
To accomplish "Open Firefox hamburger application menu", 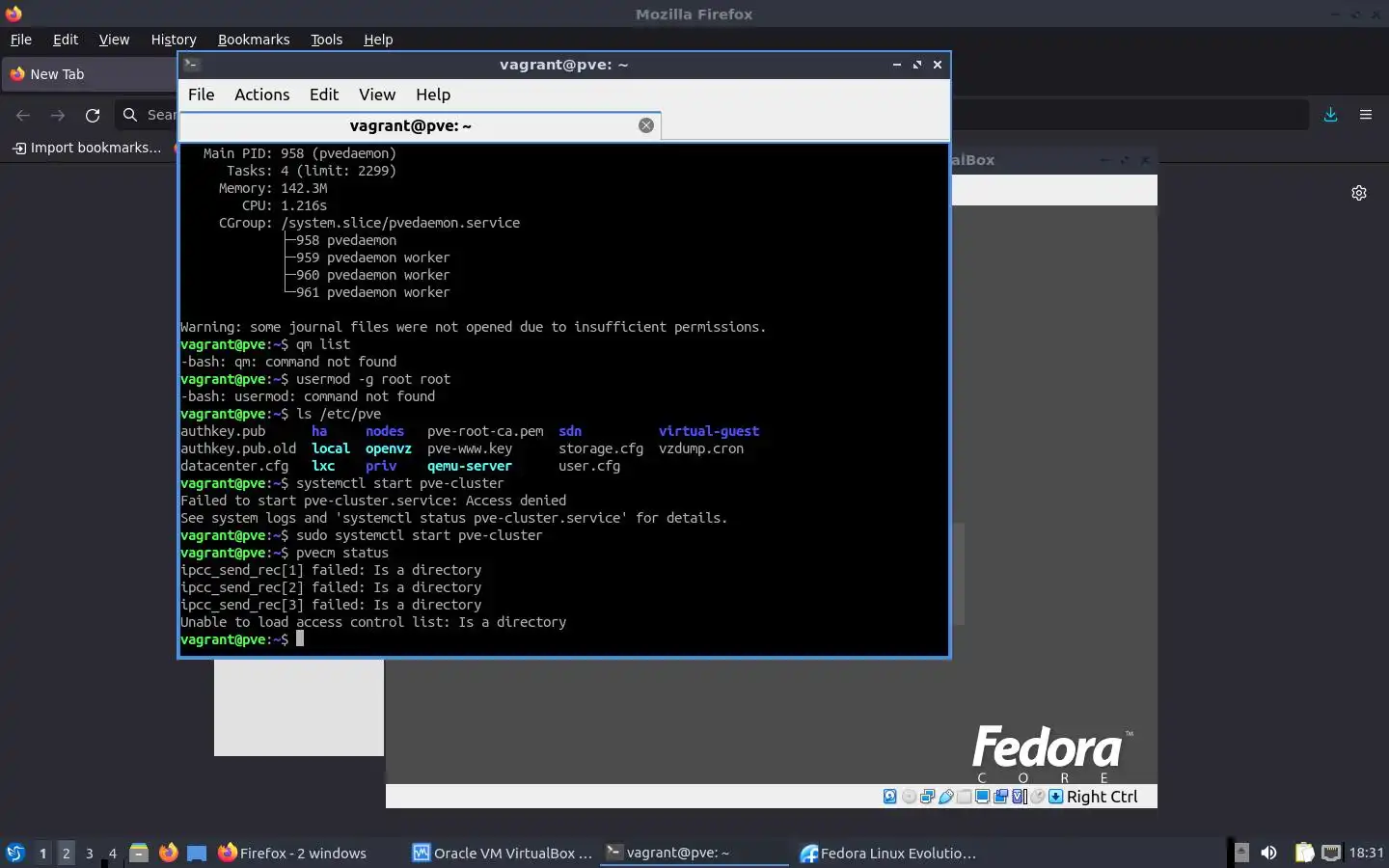I will [x=1366, y=115].
